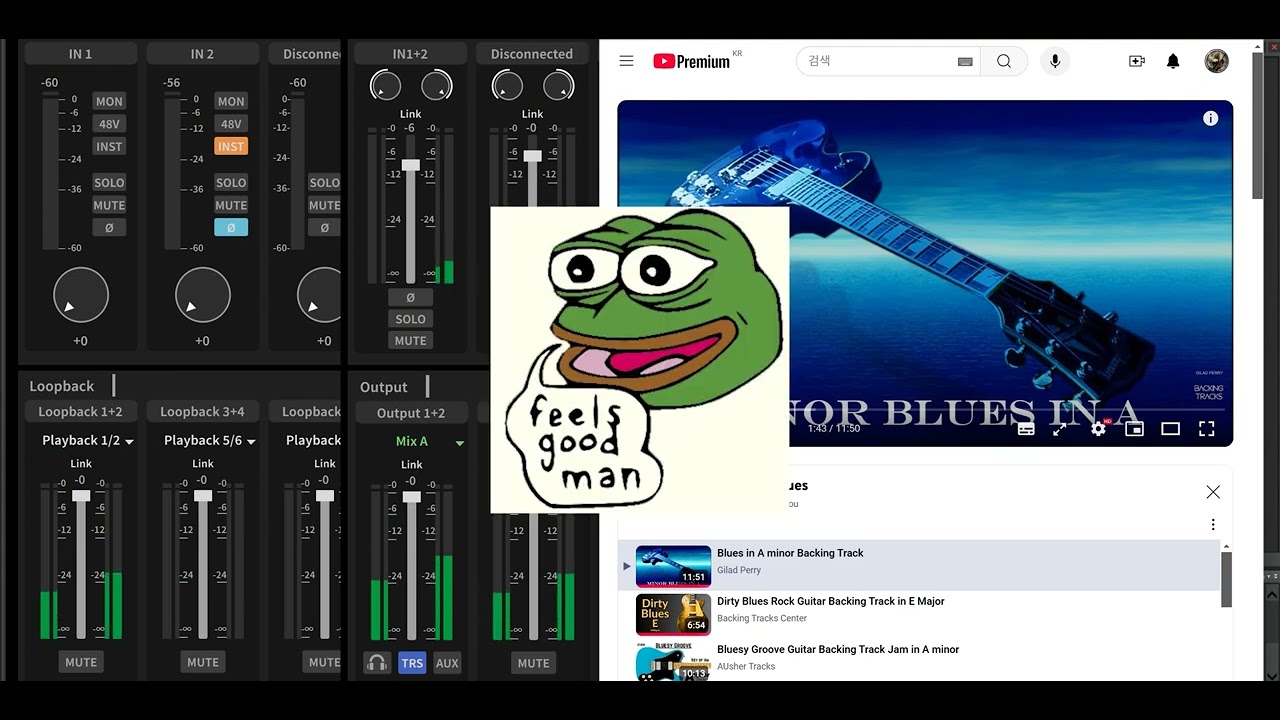Click the right pan knob on IN1+2
Image resolution: width=1280 pixels, height=720 pixels.
pos(437,86)
